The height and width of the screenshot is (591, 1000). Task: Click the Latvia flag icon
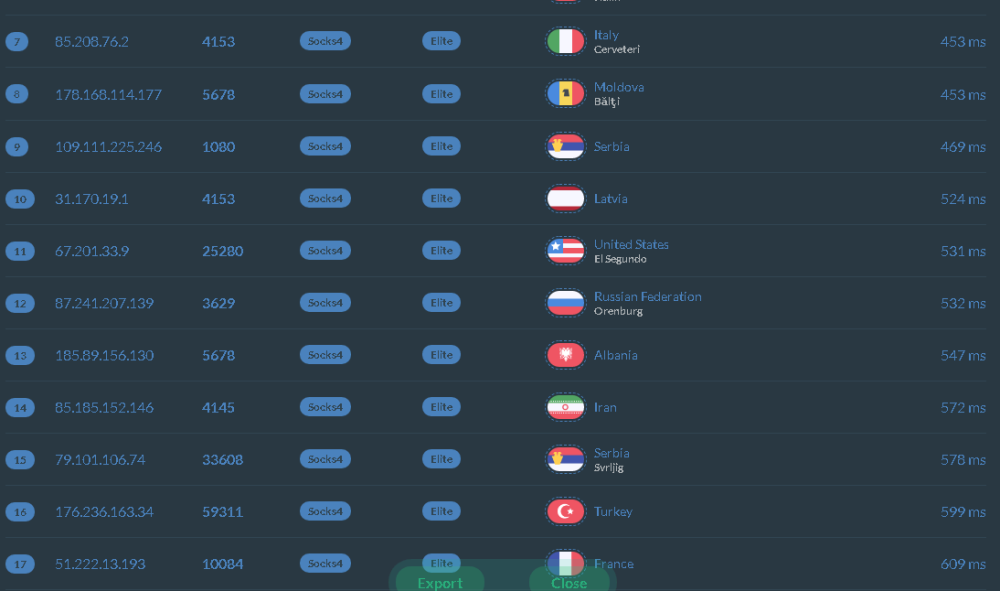coord(565,198)
